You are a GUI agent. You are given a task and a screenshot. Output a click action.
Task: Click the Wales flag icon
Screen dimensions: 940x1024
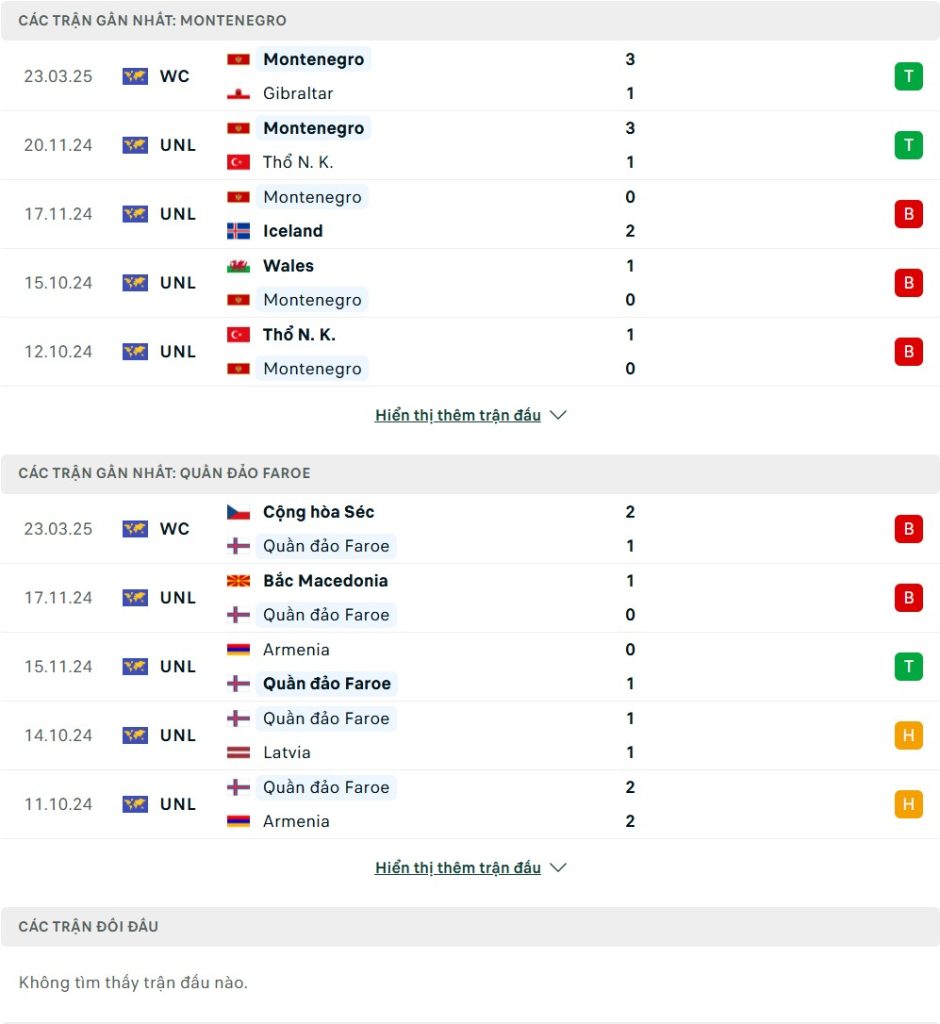click(x=238, y=266)
